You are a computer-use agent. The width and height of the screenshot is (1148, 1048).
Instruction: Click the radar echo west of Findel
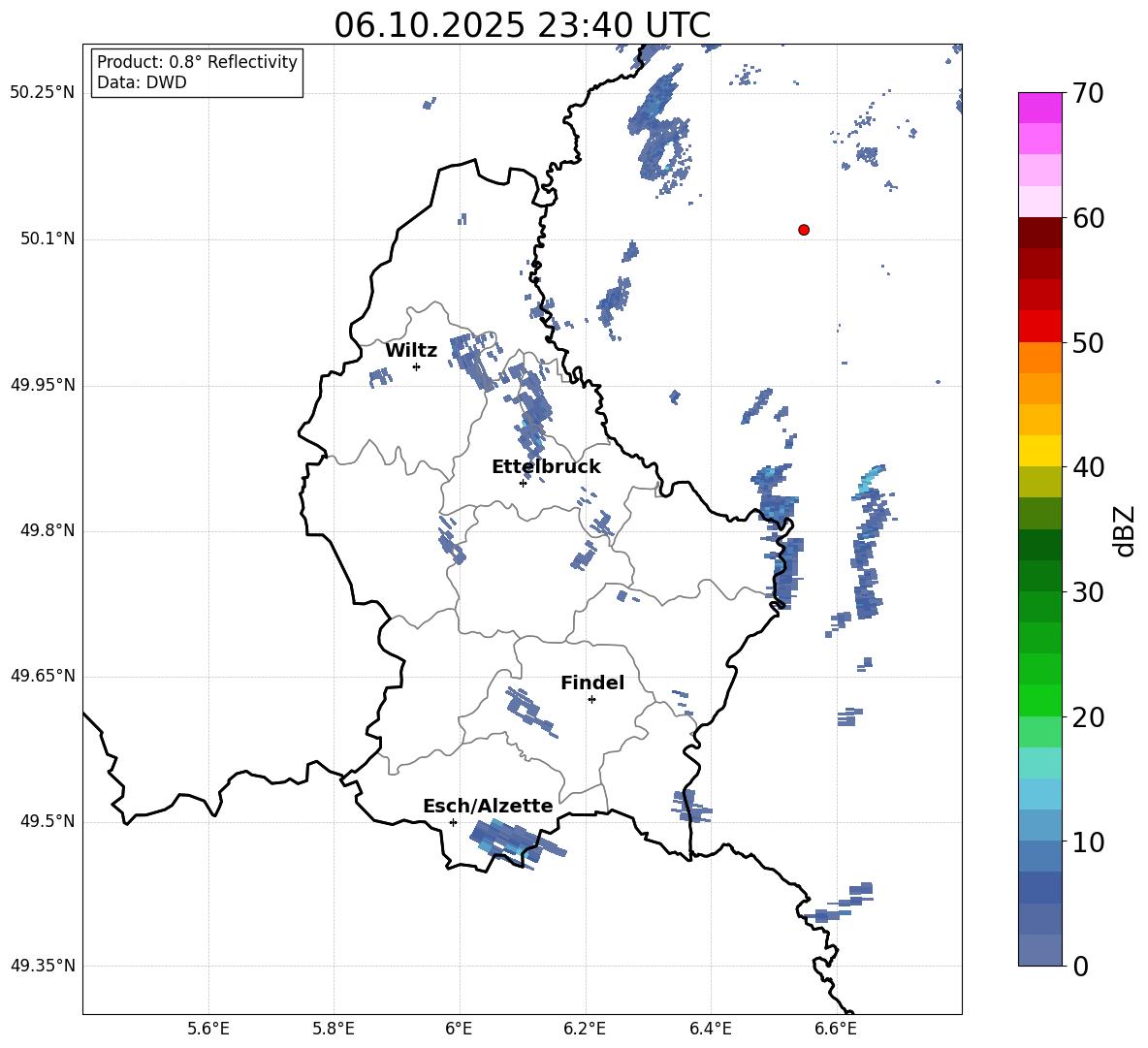pos(530,713)
